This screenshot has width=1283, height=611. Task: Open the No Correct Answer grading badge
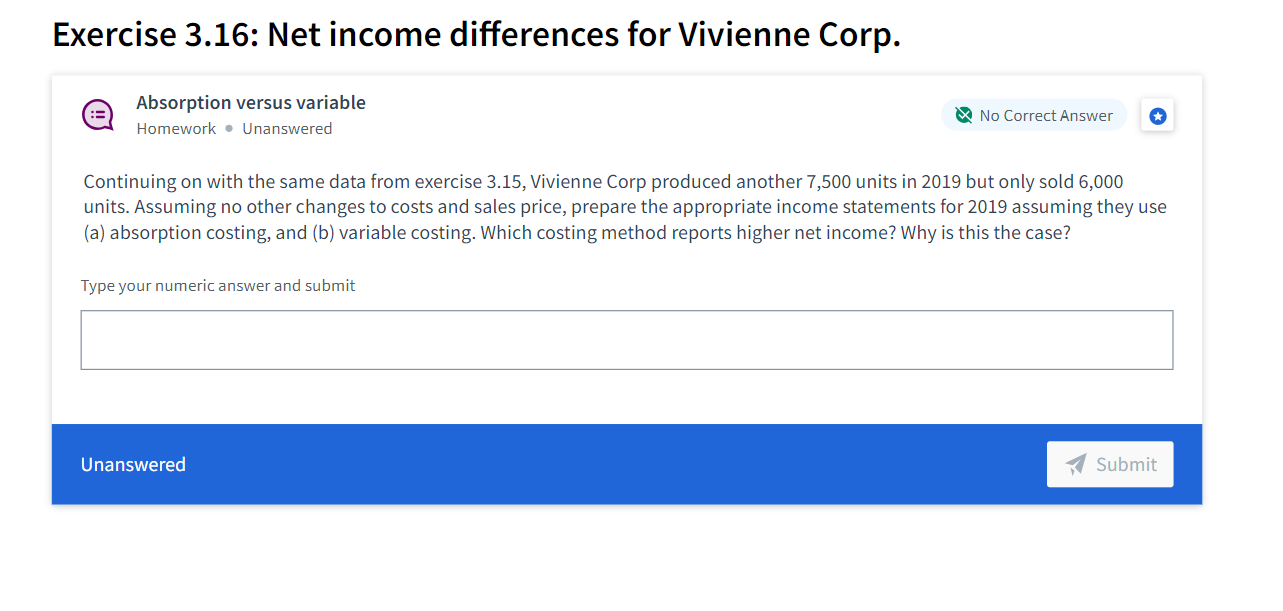(x=1034, y=114)
